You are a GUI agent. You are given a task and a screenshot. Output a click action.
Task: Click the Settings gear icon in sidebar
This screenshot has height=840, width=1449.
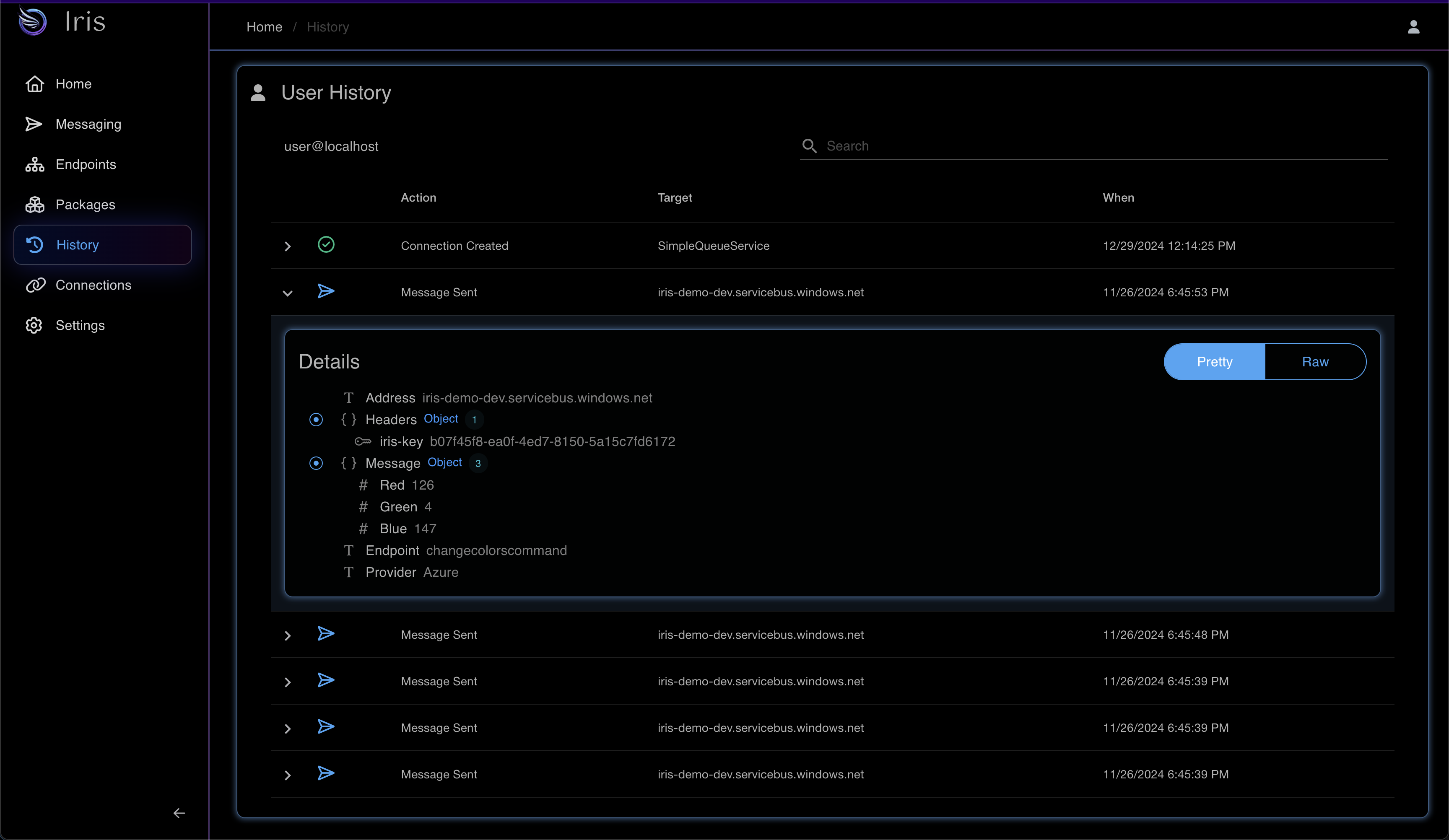pyautogui.click(x=34, y=325)
